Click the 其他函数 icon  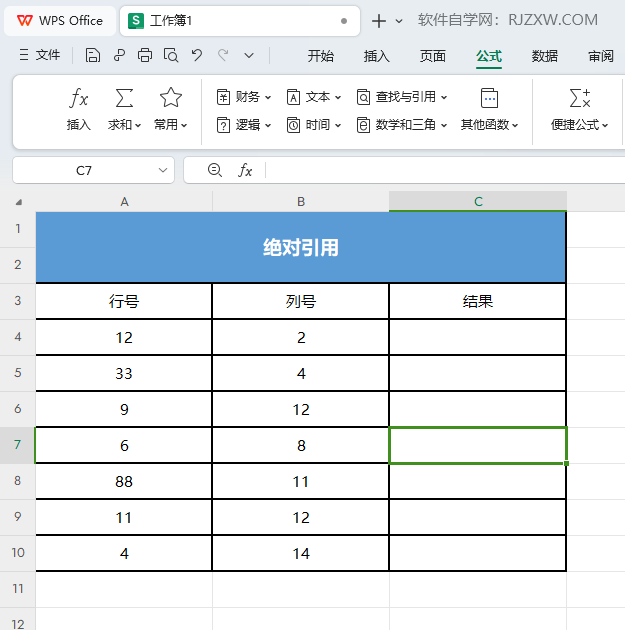pos(489,98)
